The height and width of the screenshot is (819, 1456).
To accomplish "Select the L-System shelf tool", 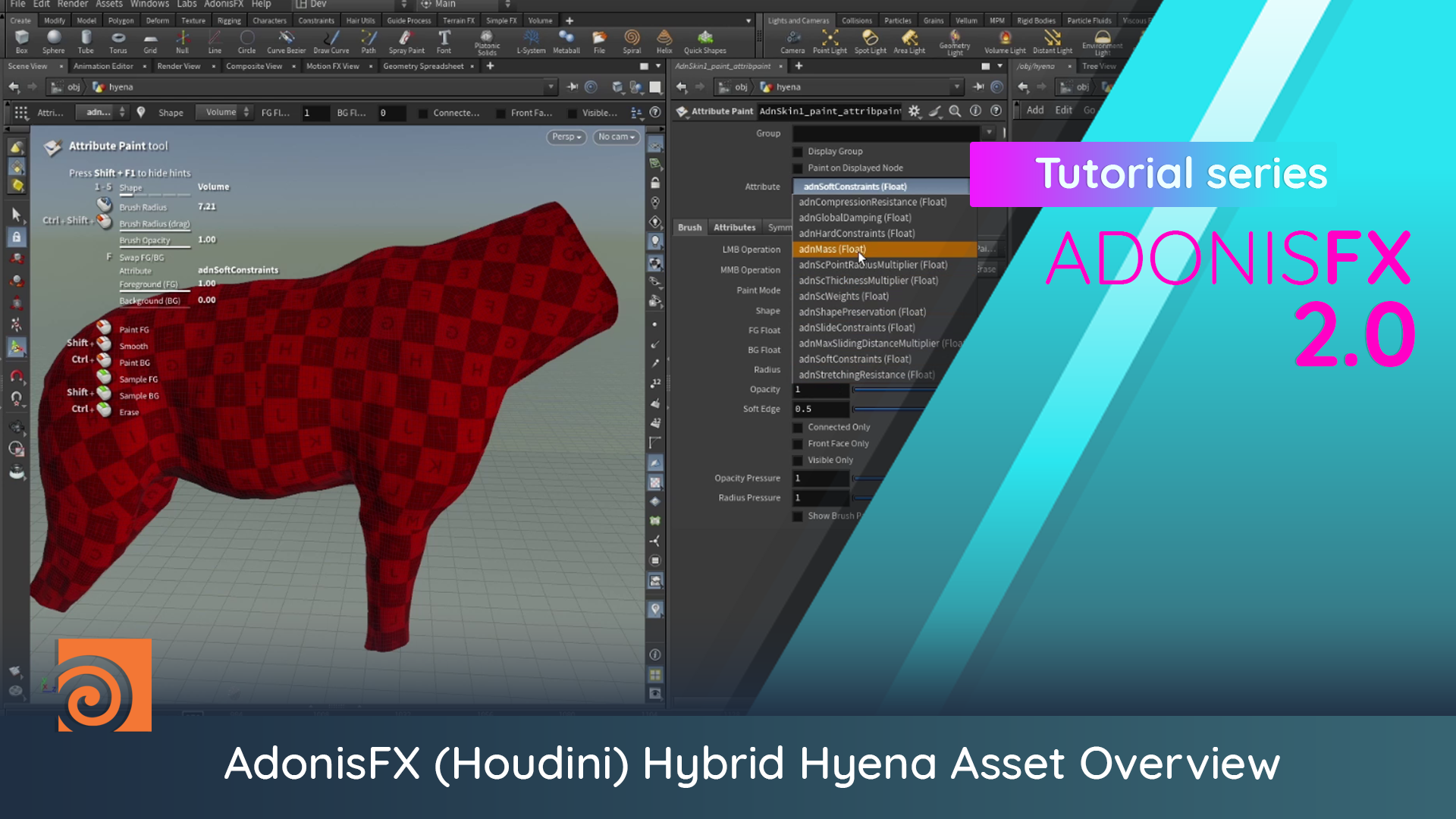I will click(x=531, y=42).
